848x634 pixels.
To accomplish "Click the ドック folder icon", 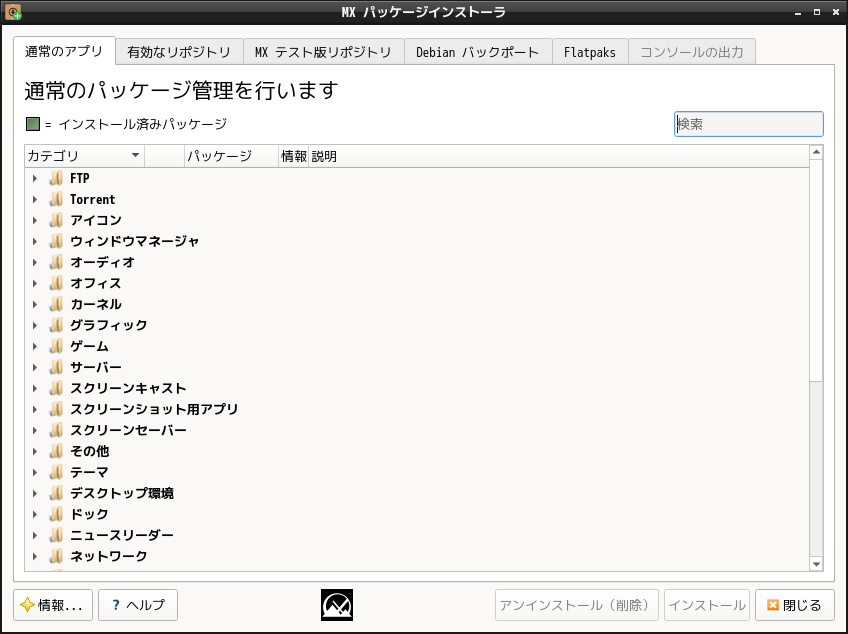I will pos(56,514).
